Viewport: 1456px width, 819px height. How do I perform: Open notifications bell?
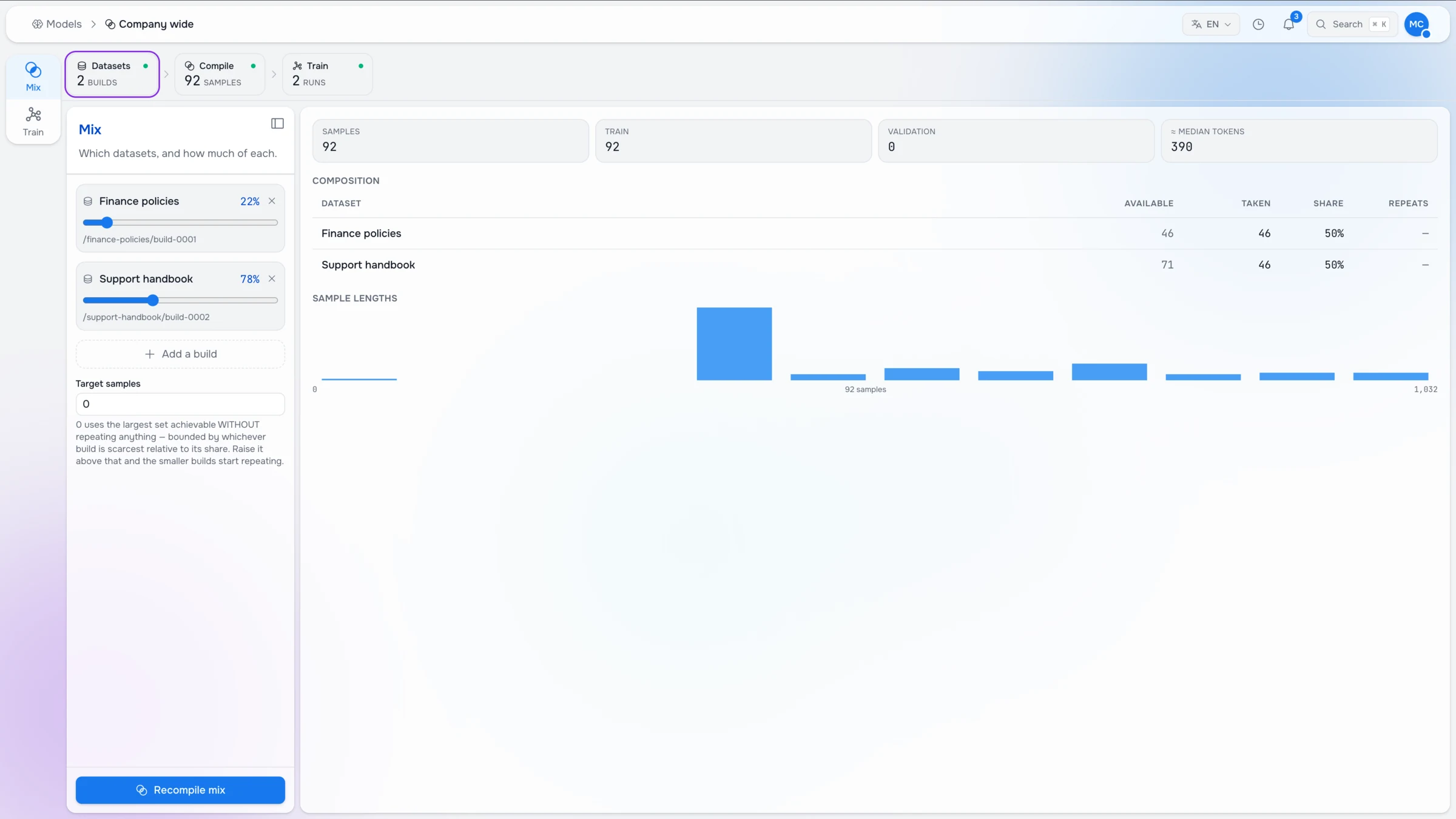point(1289,24)
